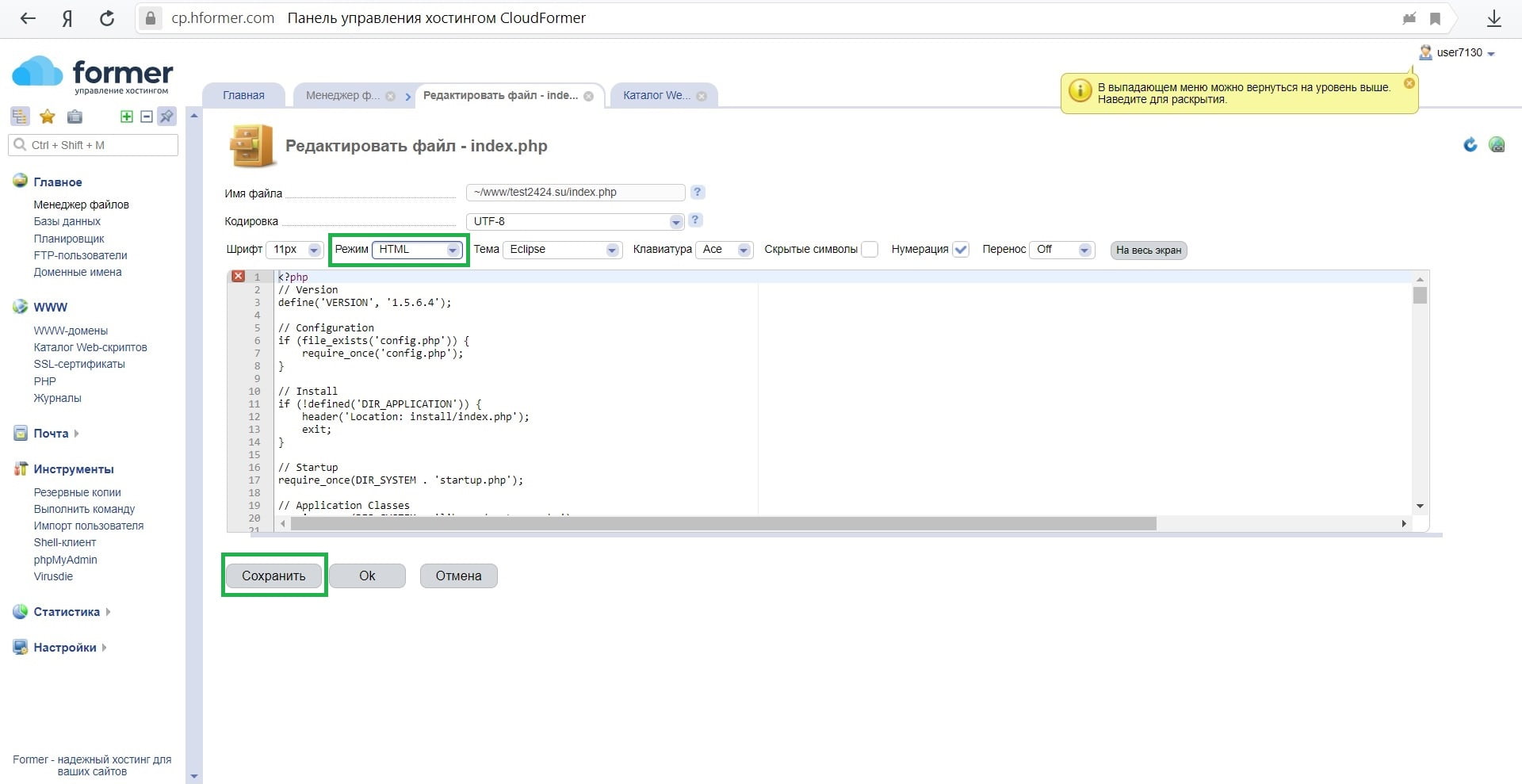
Task: Open Менеджер файлов in sidebar menu
Action: (x=81, y=205)
